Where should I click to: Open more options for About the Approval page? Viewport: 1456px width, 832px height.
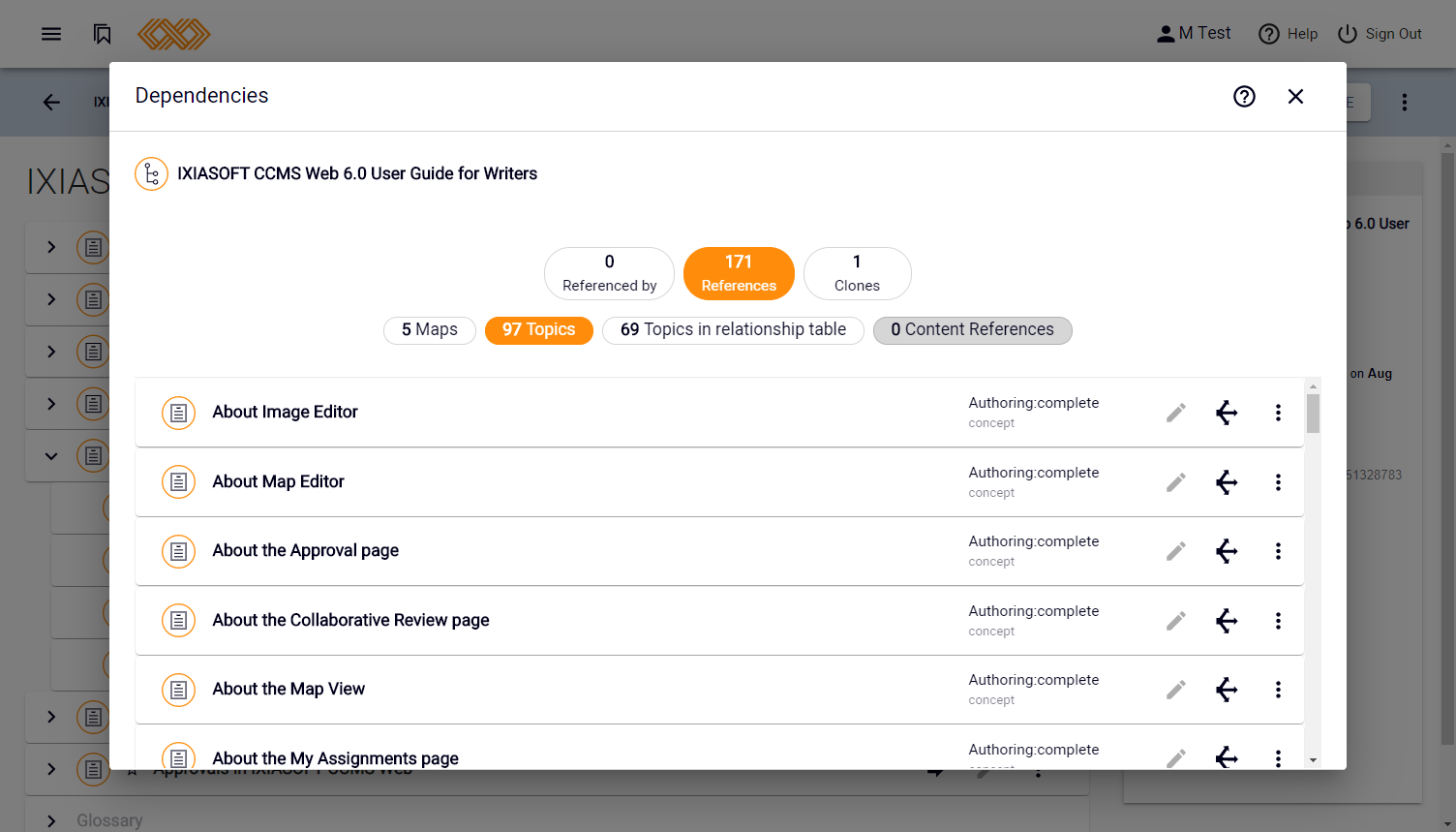1278,551
